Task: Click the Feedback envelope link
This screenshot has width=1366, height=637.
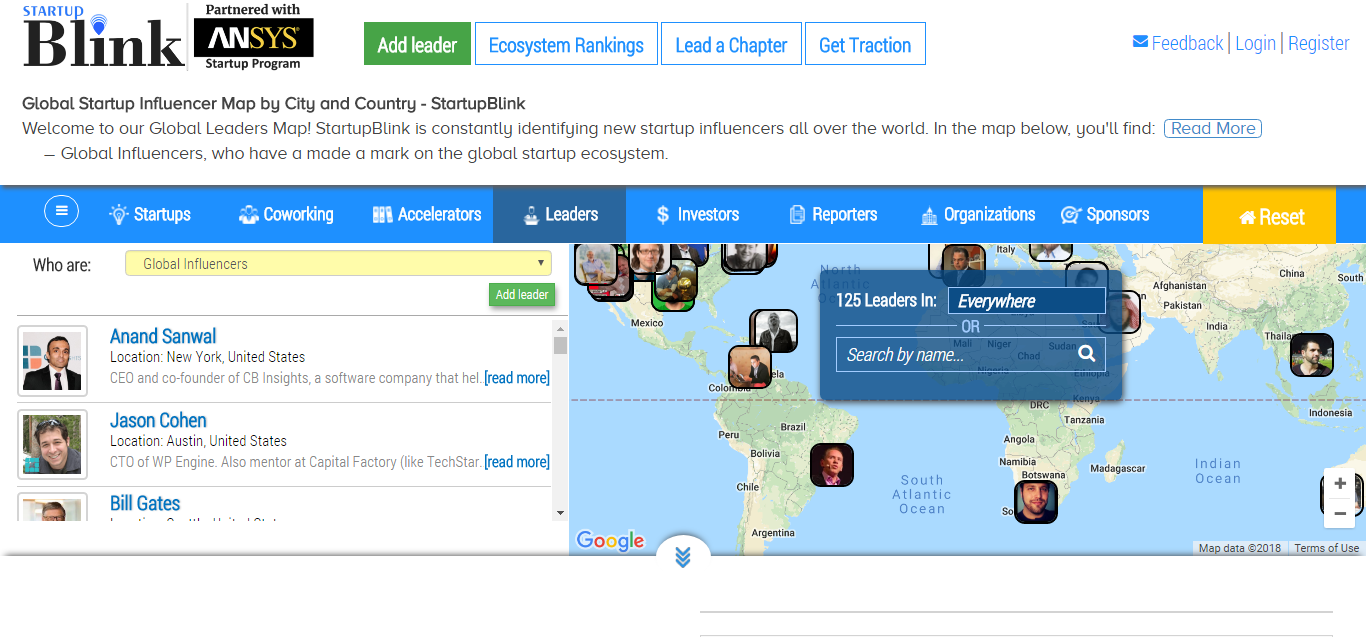Action: pyautogui.click(x=1177, y=43)
